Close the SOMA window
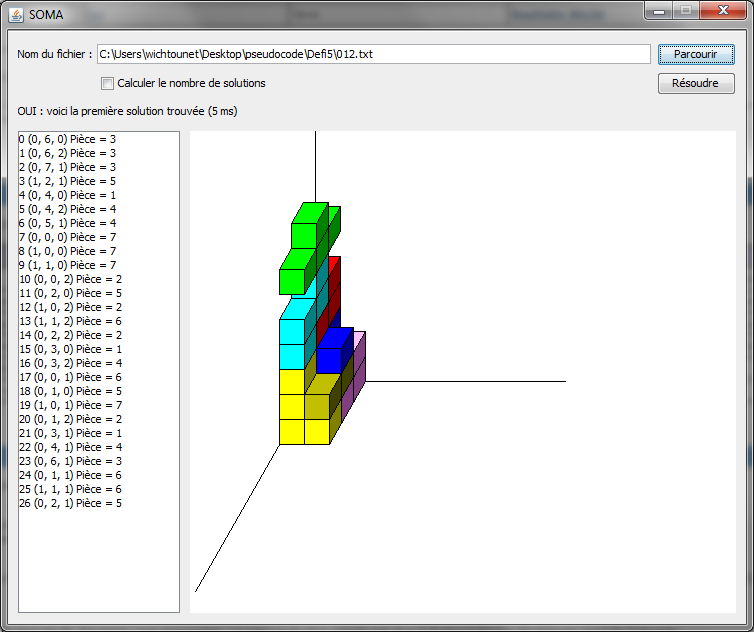 pos(721,11)
